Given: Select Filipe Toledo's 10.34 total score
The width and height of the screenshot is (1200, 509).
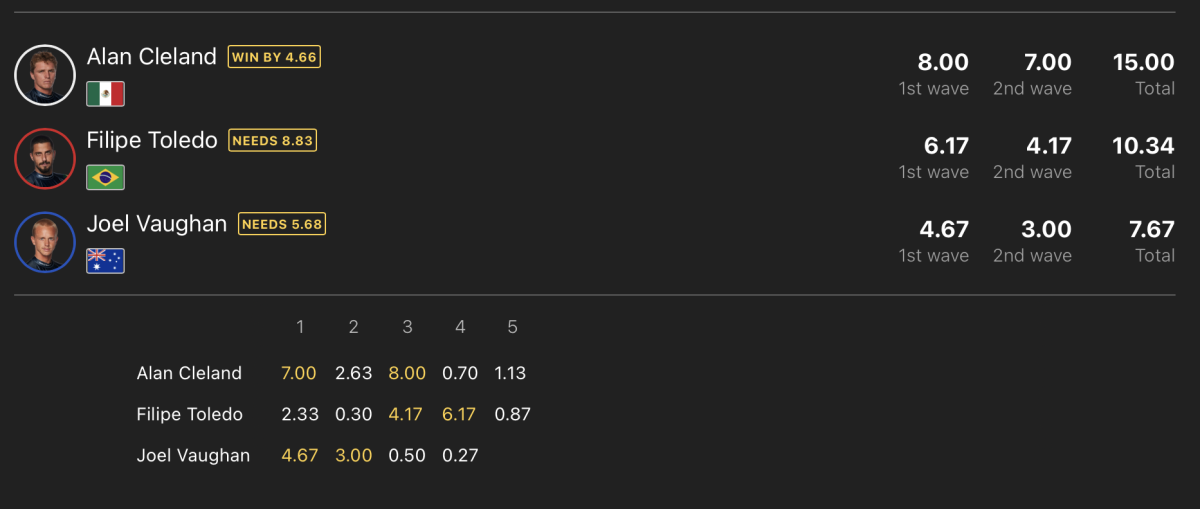Looking at the screenshot, I should coord(1144,146).
